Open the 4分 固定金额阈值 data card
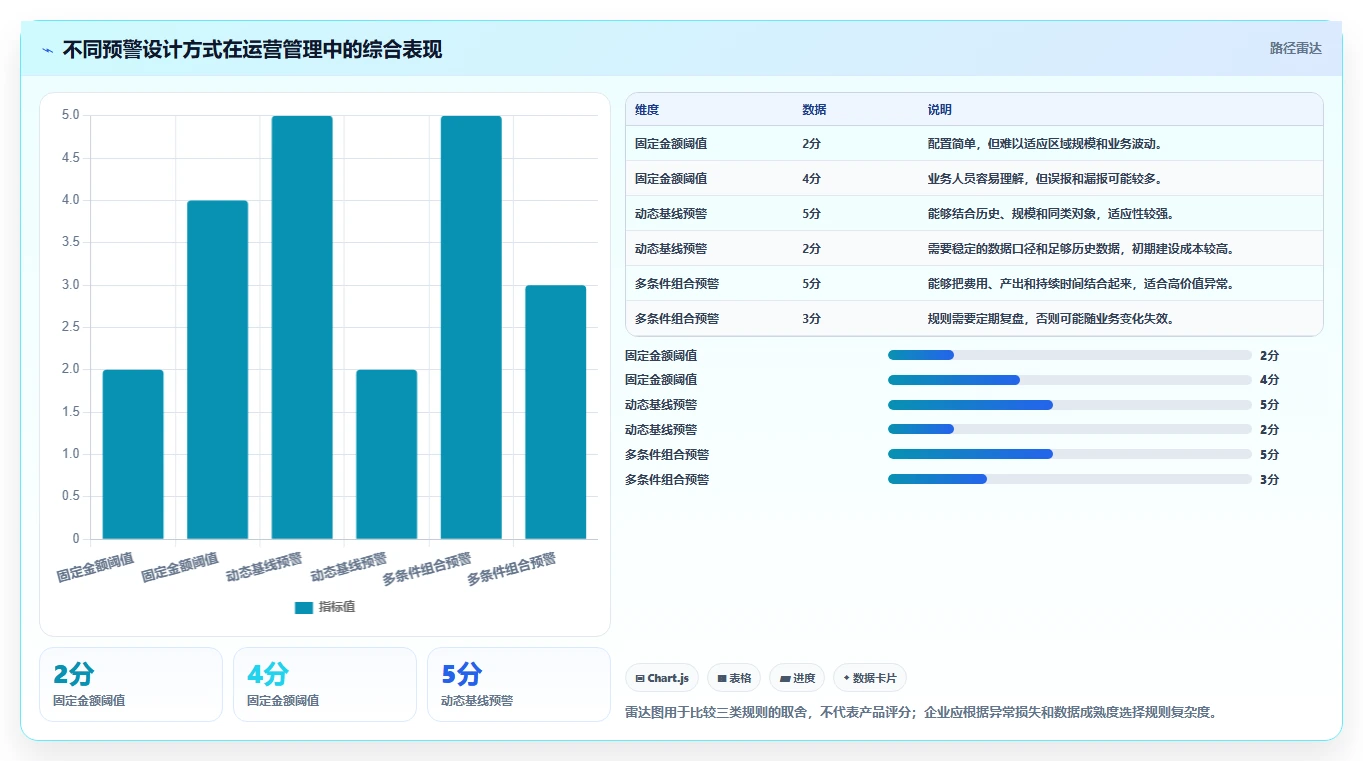Image resolution: width=1363 pixels, height=761 pixels. 325,684
